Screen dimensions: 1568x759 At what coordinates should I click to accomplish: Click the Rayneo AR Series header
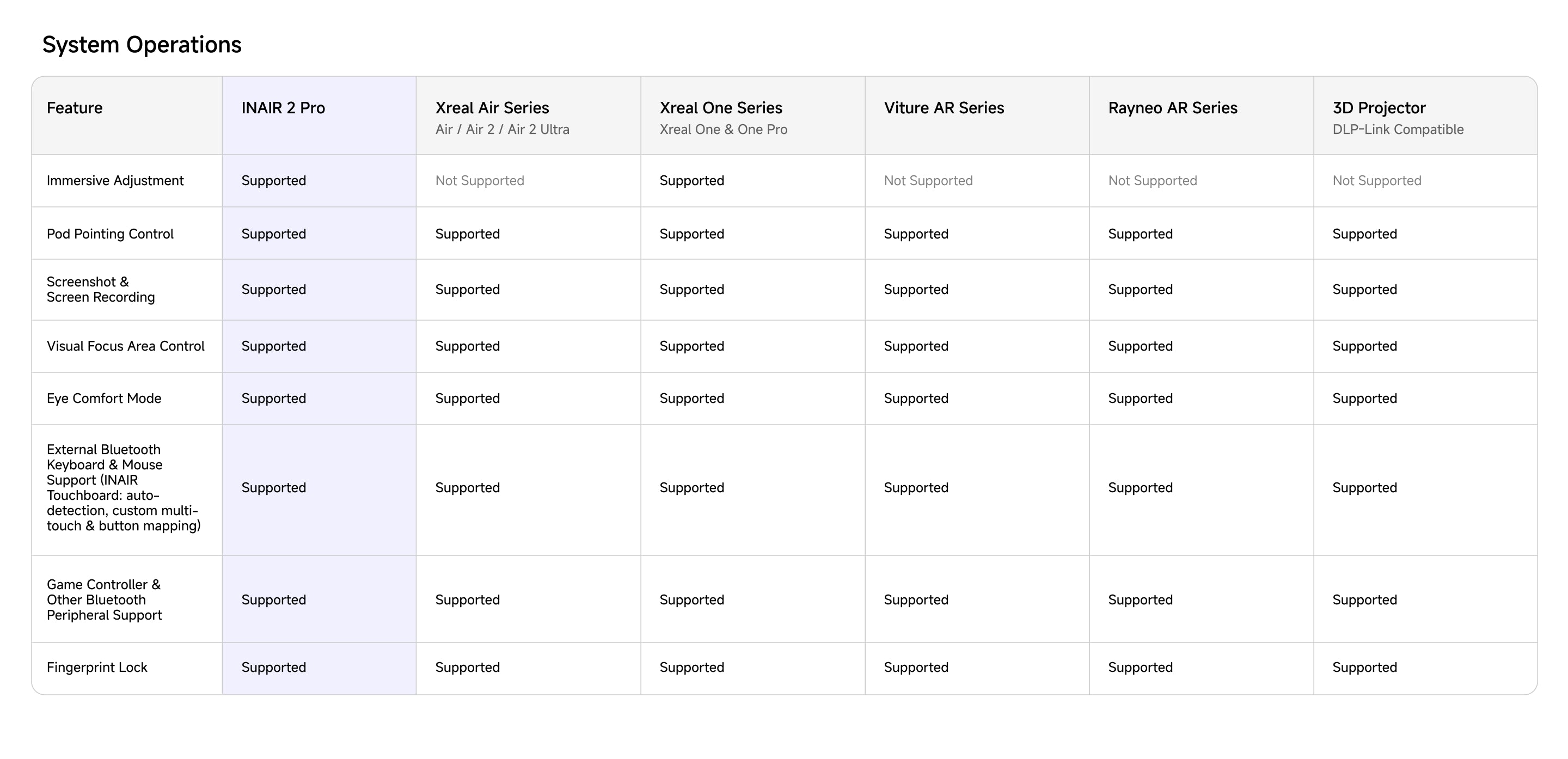[x=1172, y=108]
